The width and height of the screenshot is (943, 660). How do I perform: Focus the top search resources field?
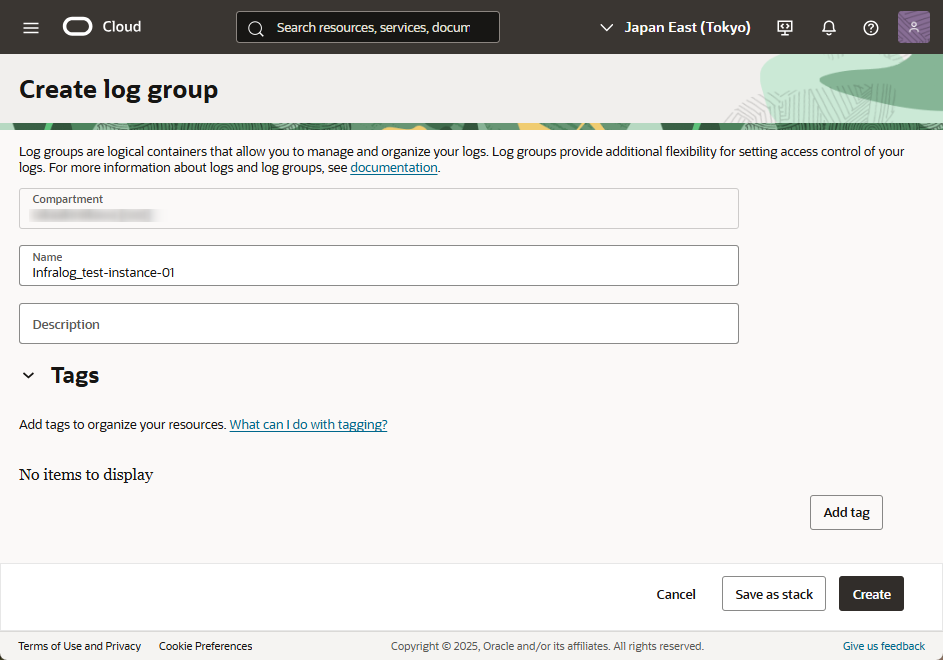tap(372, 27)
